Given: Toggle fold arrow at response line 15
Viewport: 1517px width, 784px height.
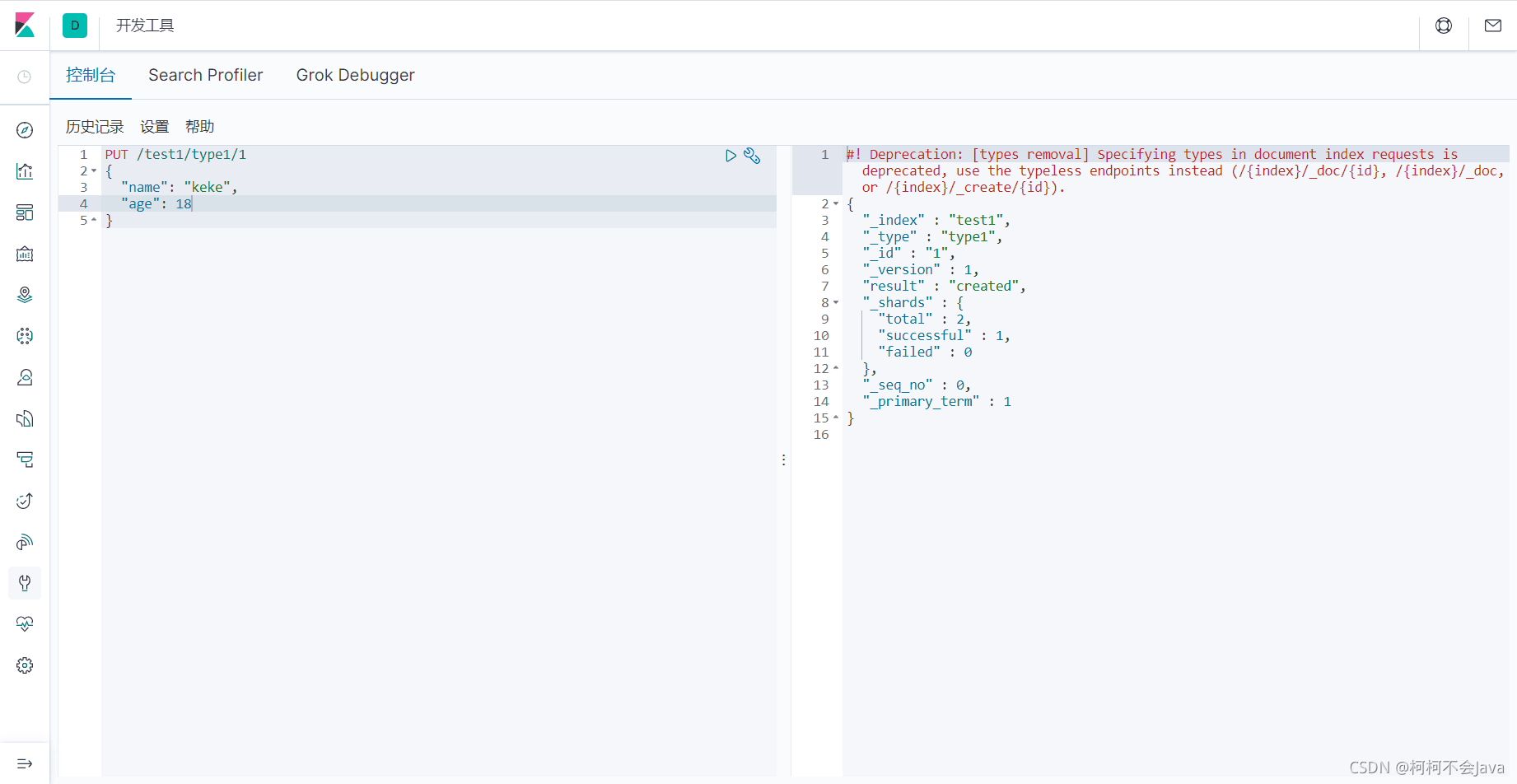Looking at the screenshot, I should (836, 418).
